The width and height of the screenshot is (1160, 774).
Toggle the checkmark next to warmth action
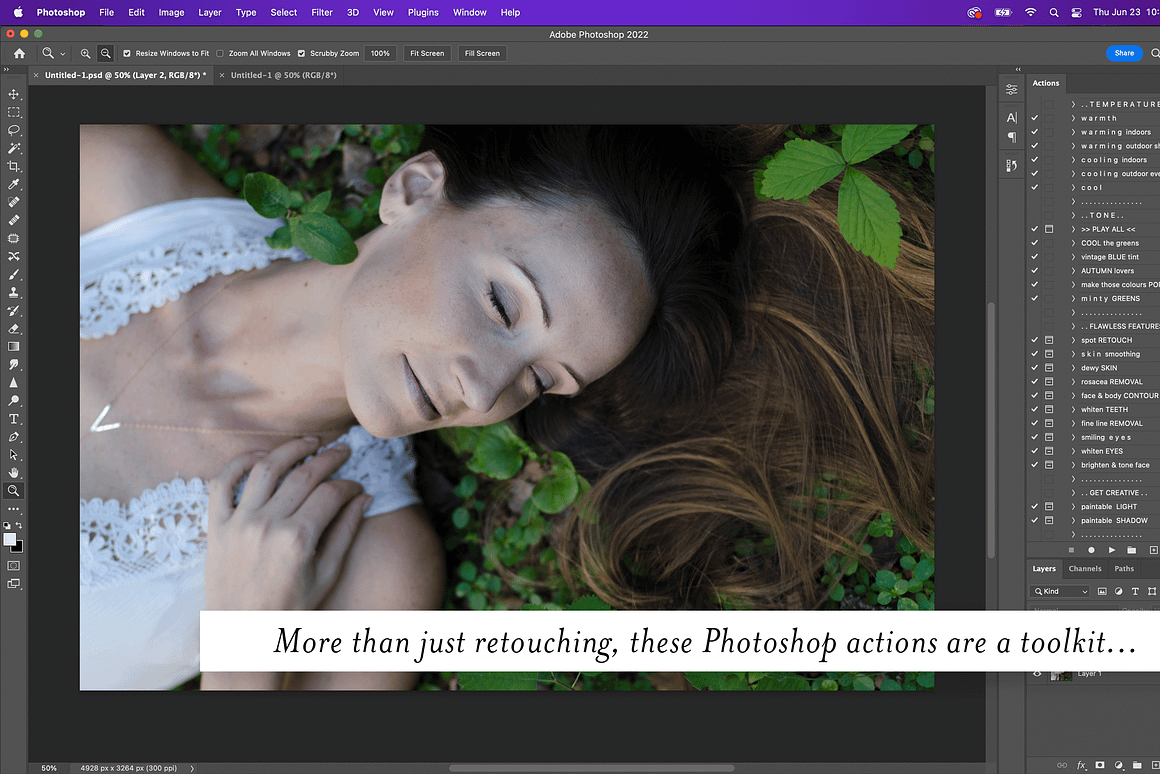coord(1034,117)
